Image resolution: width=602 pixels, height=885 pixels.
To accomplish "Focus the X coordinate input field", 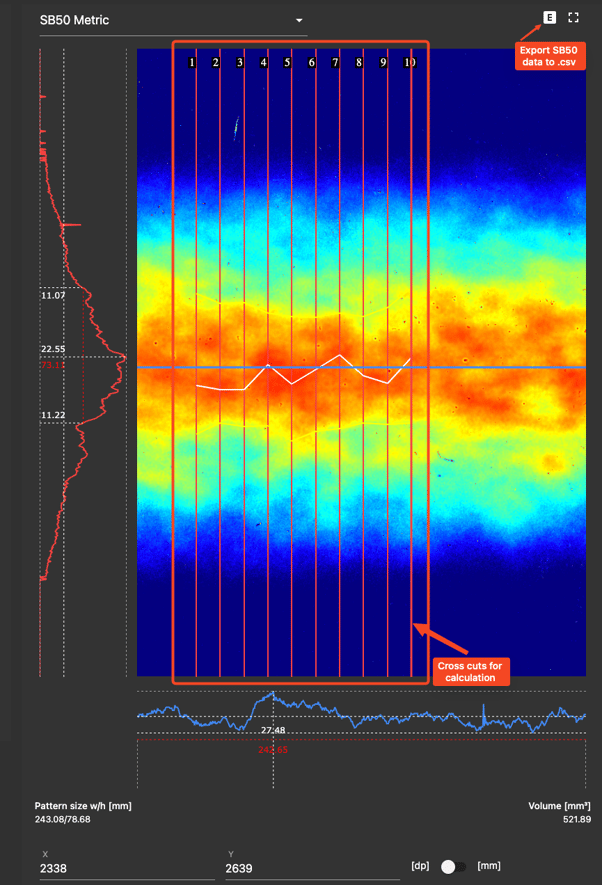I will (125, 869).
